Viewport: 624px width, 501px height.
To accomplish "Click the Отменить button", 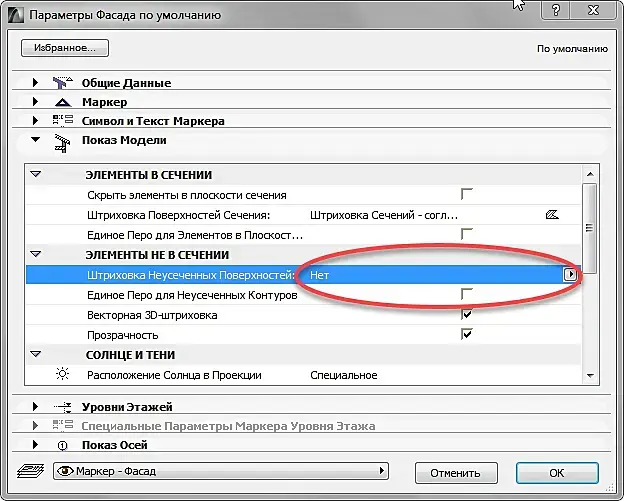I will [456, 473].
